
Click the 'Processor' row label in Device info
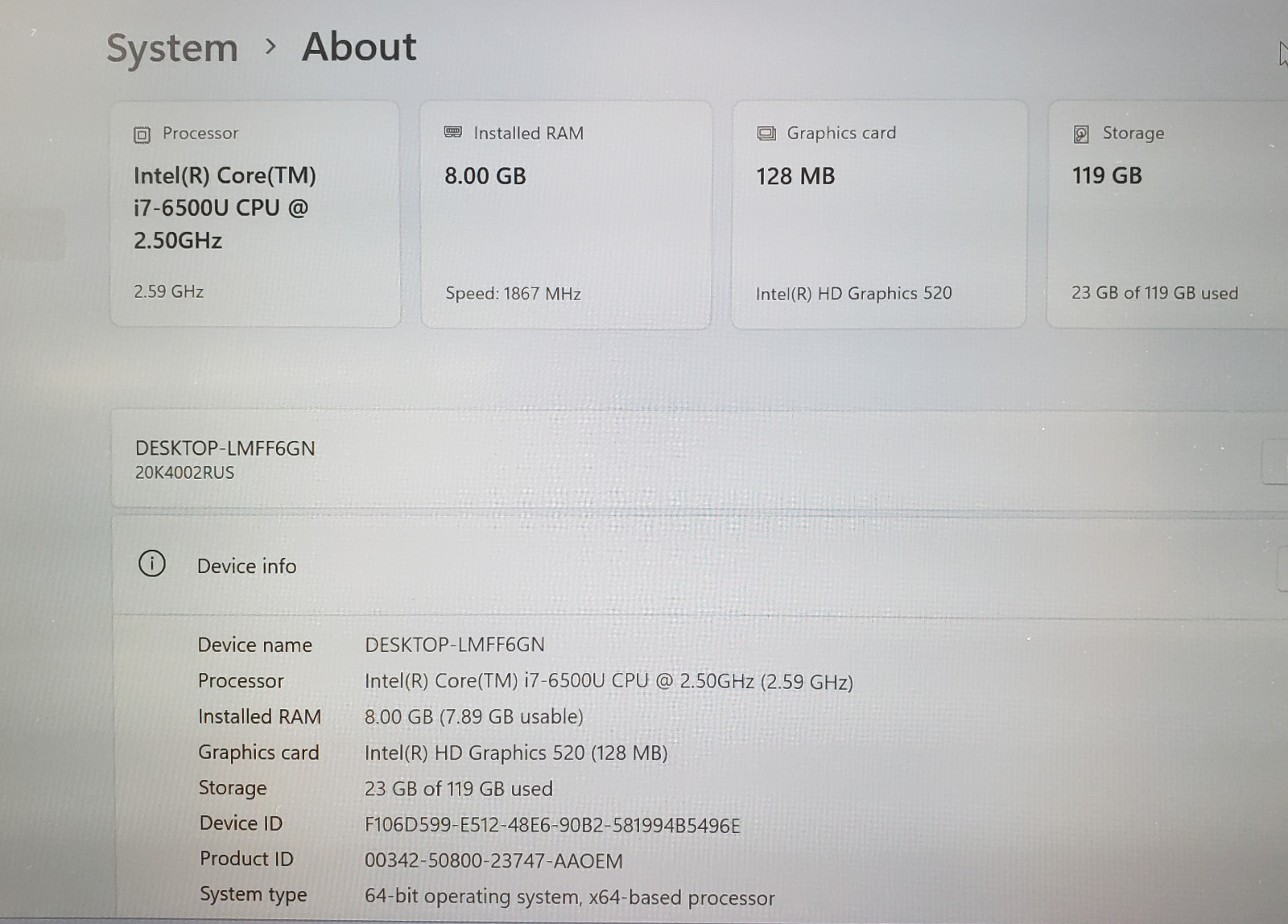coord(241,681)
